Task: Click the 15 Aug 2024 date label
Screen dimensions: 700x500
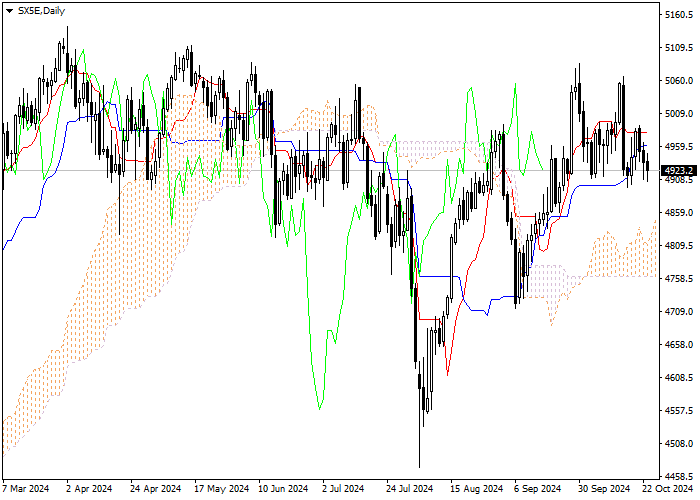Action: [x=476, y=489]
